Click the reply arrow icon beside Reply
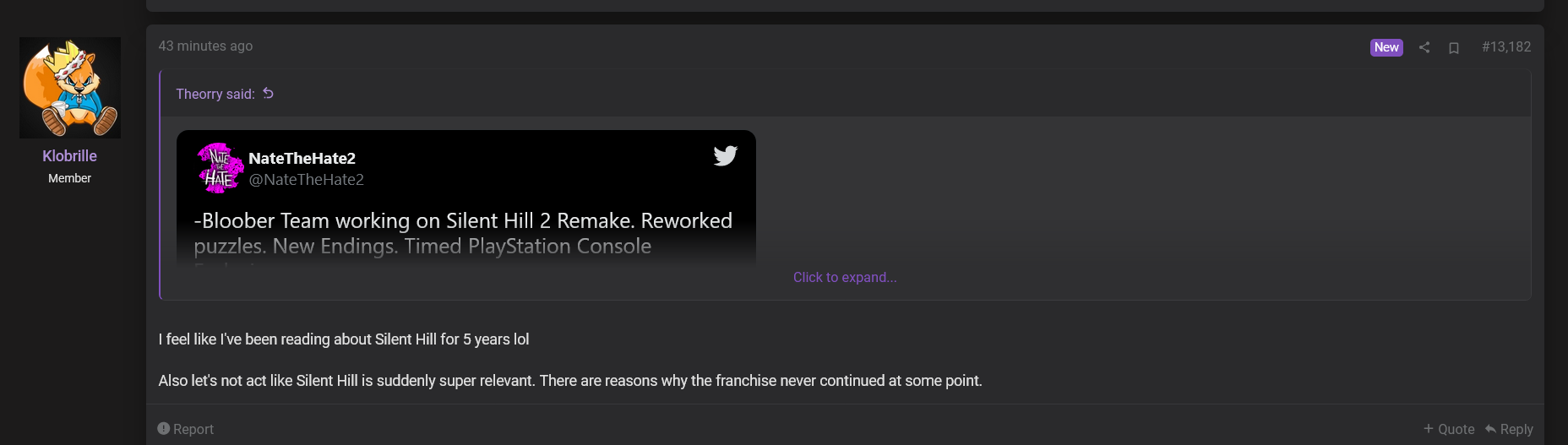 1490,429
